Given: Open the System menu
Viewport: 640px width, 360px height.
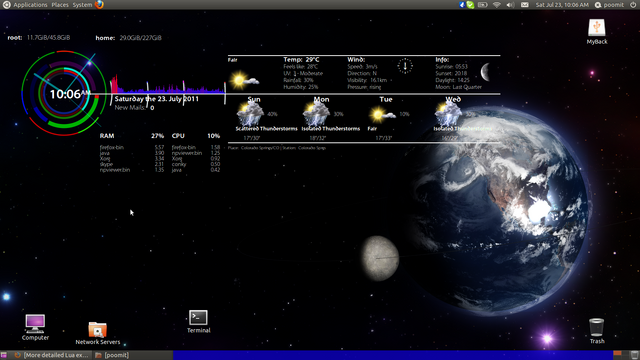Looking at the screenshot, I should point(82,5).
